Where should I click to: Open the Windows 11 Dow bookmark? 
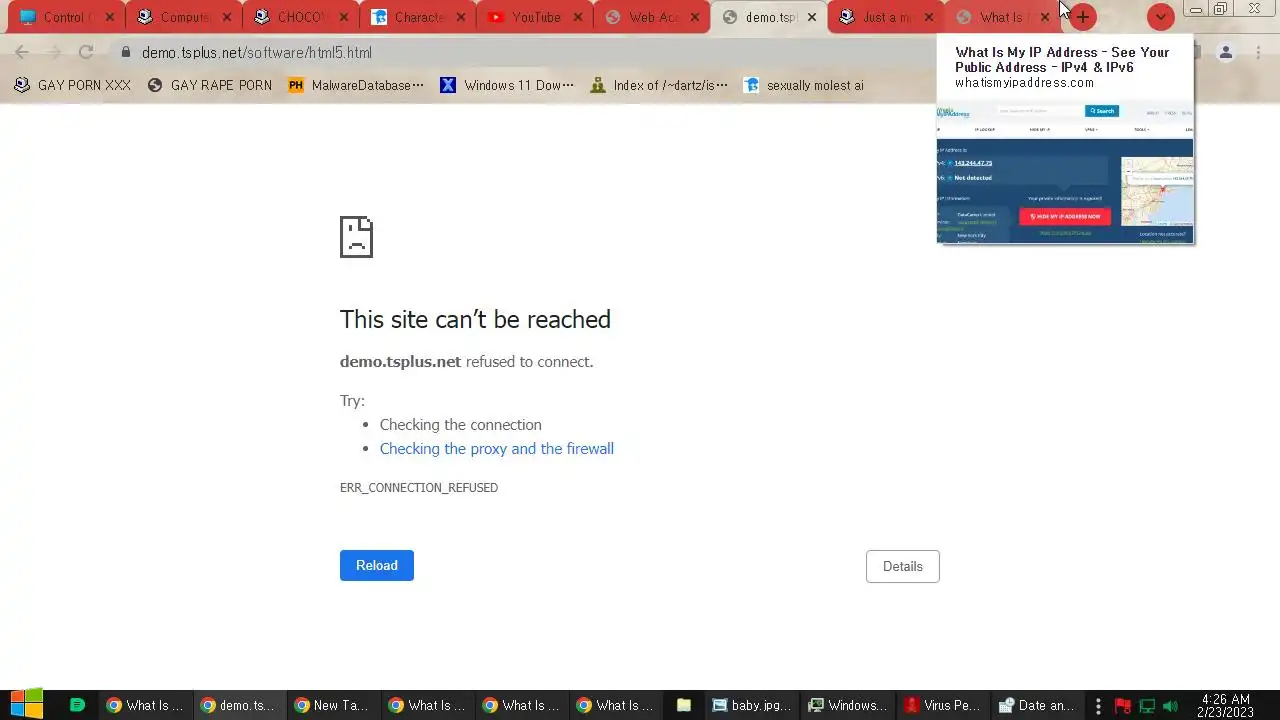[x=507, y=85]
